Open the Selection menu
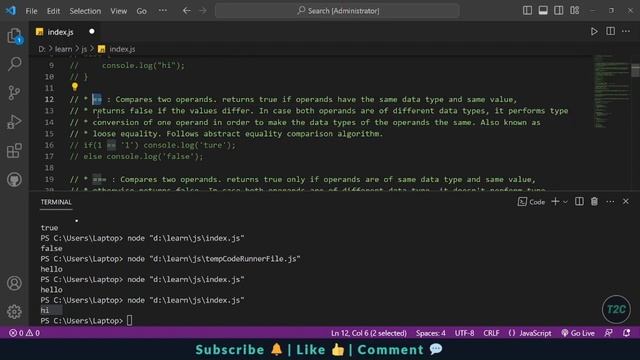This screenshot has width=640, height=360. click(x=85, y=11)
